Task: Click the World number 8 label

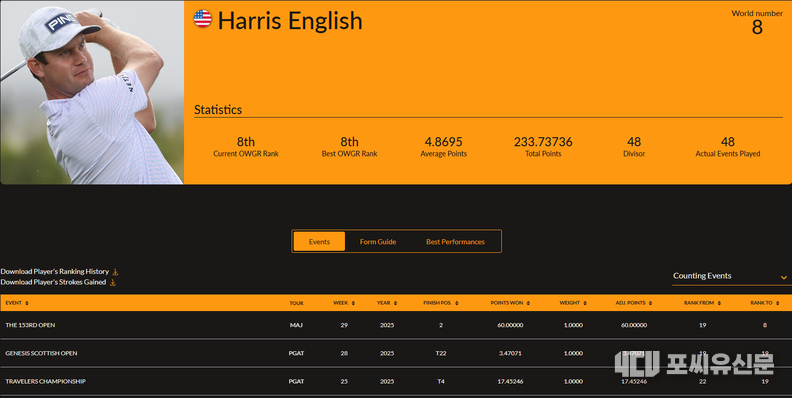Action: [757, 22]
